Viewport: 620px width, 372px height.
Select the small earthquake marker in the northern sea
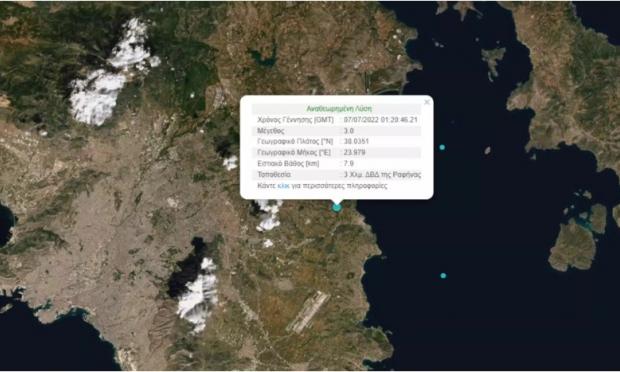(x=442, y=147)
